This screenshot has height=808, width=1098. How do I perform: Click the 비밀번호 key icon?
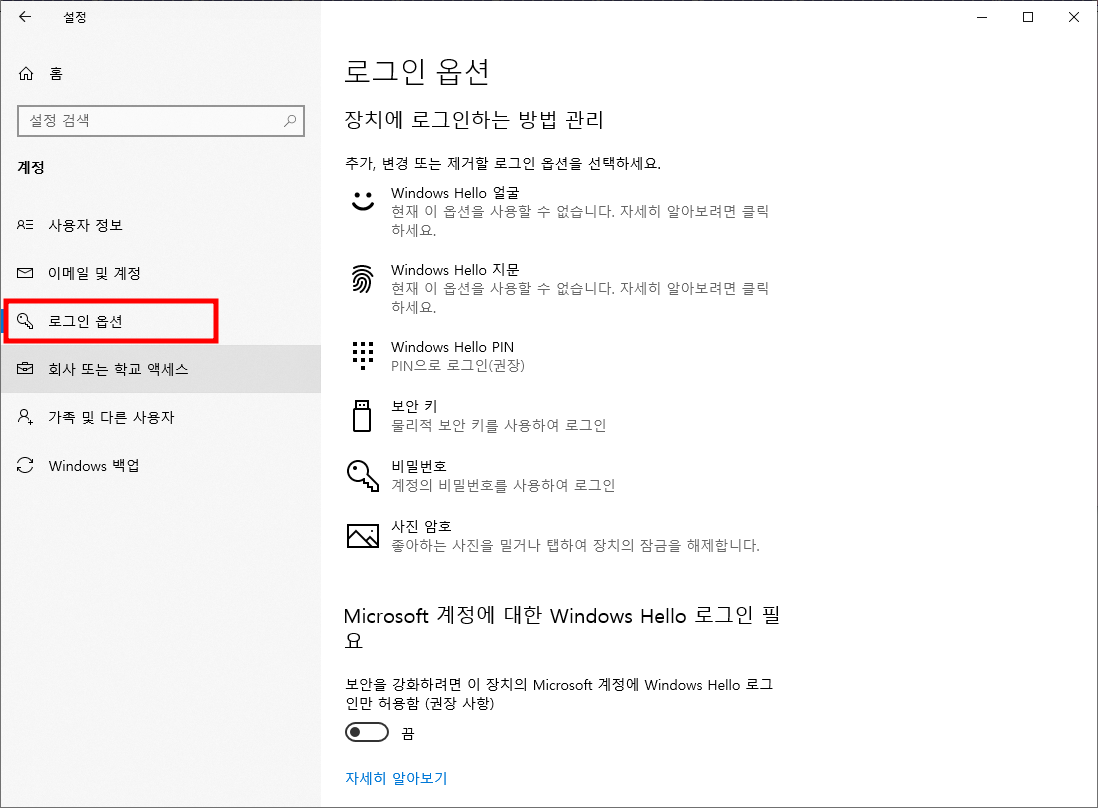[363, 476]
